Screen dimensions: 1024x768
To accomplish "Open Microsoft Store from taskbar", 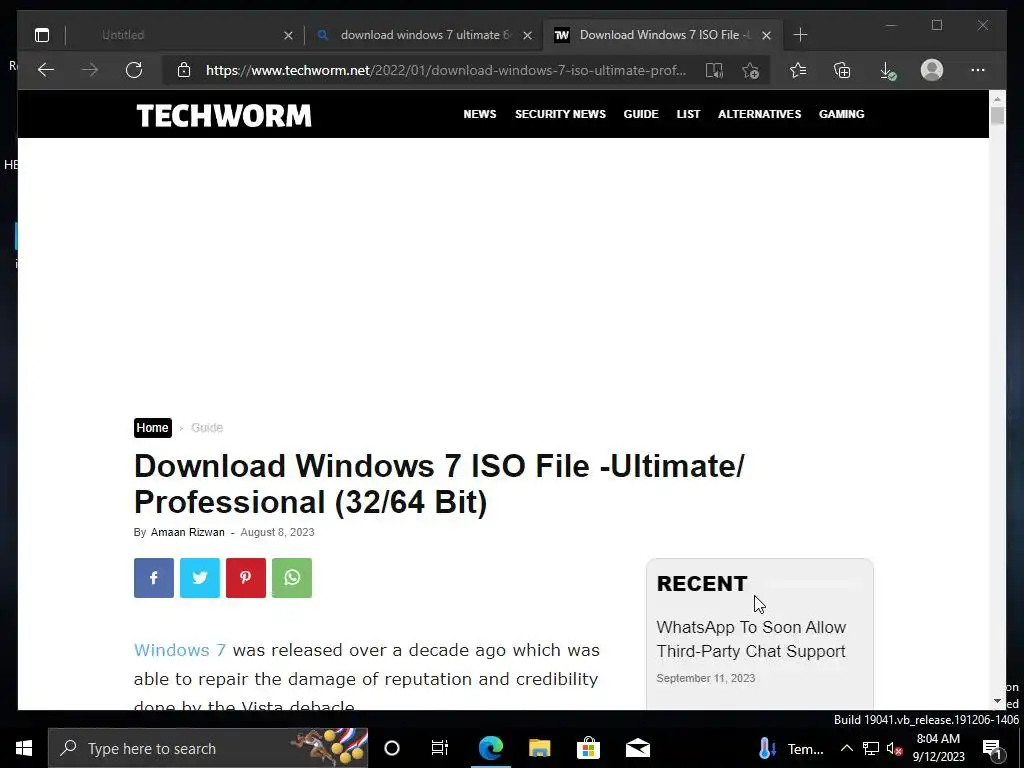I will (x=588, y=748).
